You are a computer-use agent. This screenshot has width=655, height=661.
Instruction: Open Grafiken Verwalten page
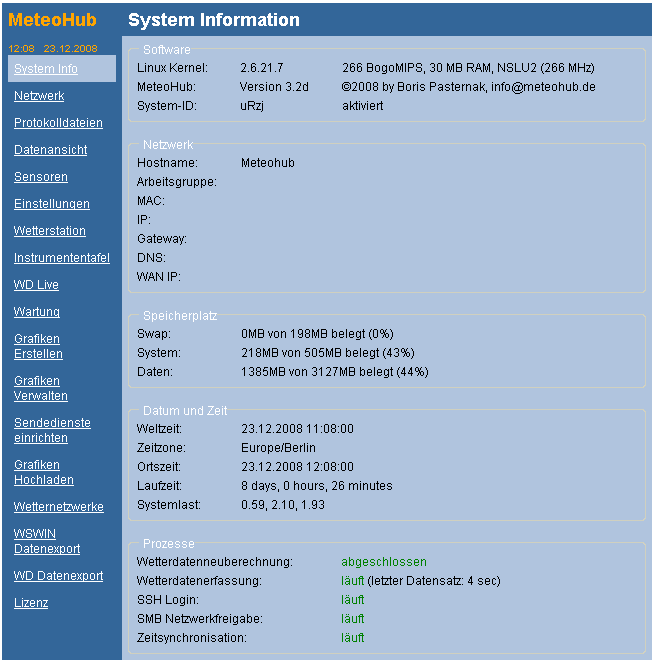(41, 388)
